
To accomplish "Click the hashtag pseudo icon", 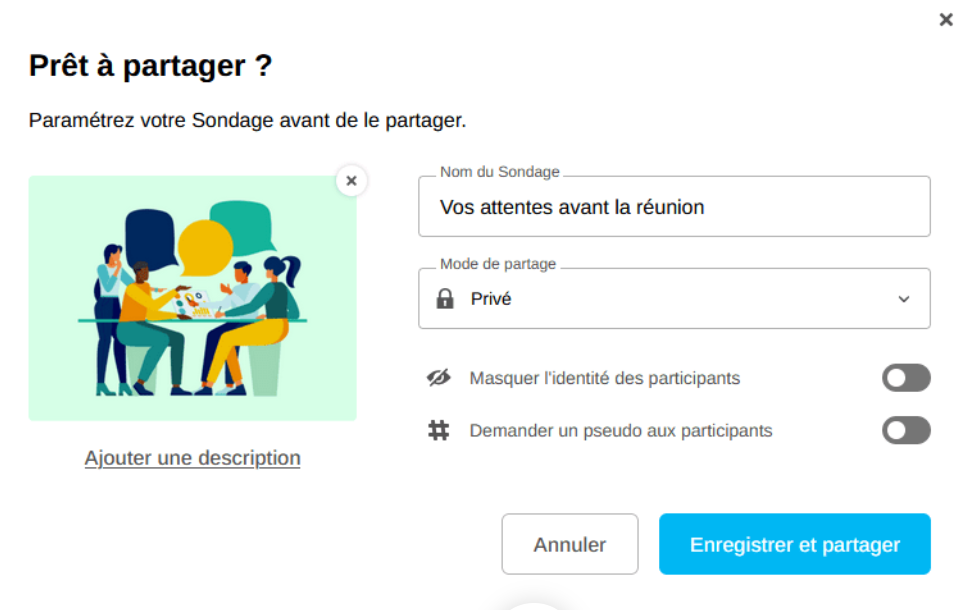I will point(438,431).
